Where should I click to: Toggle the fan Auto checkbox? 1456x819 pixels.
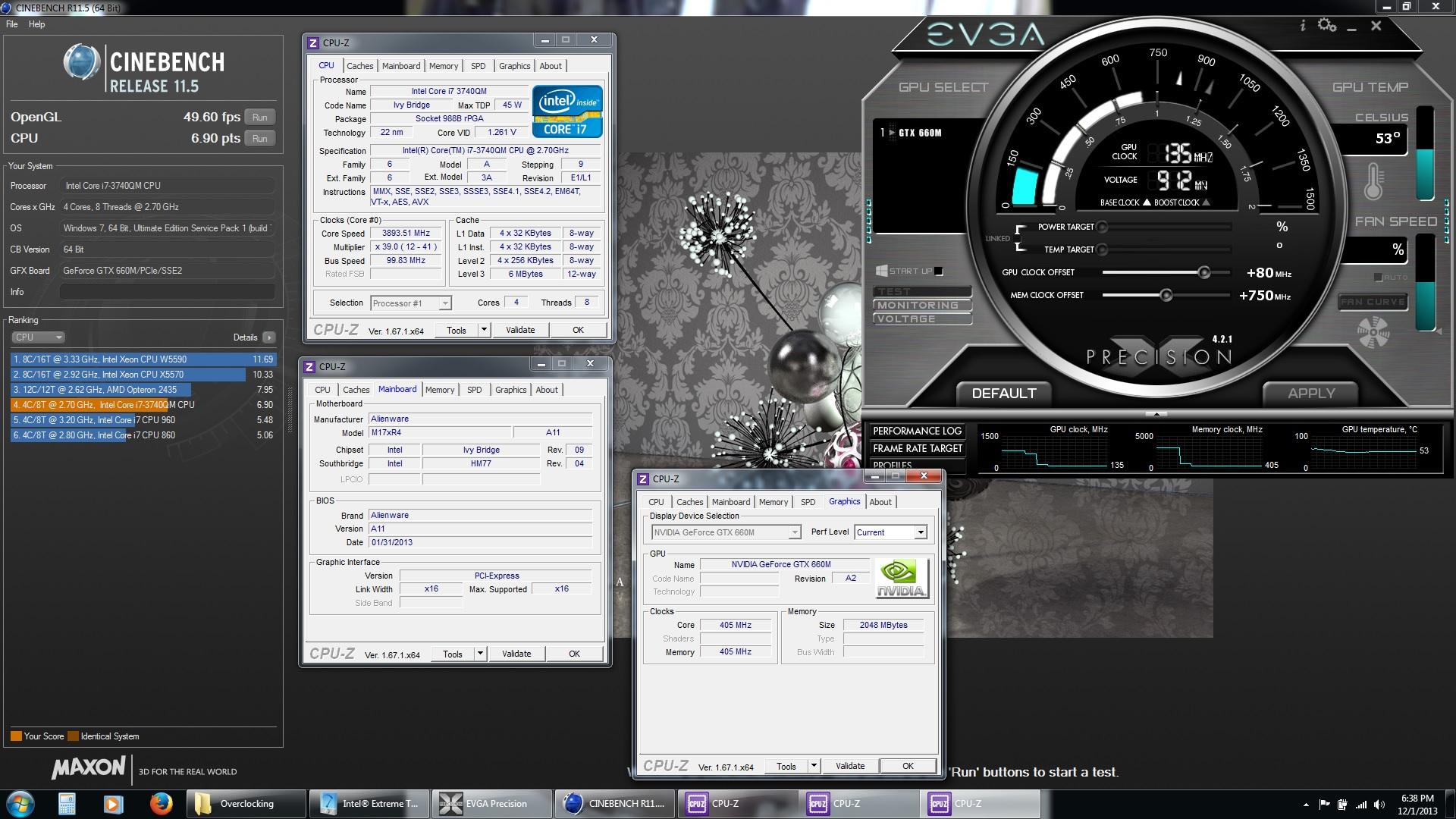point(1378,278)
